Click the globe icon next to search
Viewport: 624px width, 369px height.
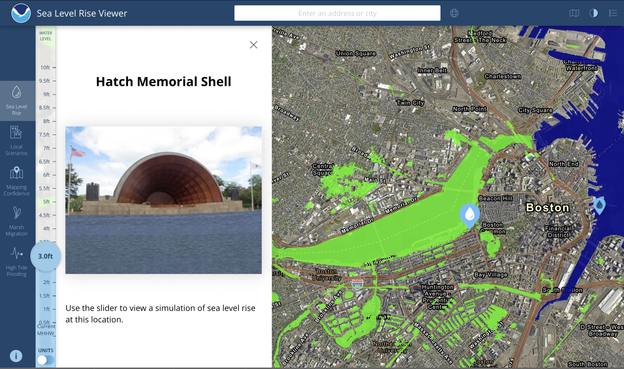point(454,13)
